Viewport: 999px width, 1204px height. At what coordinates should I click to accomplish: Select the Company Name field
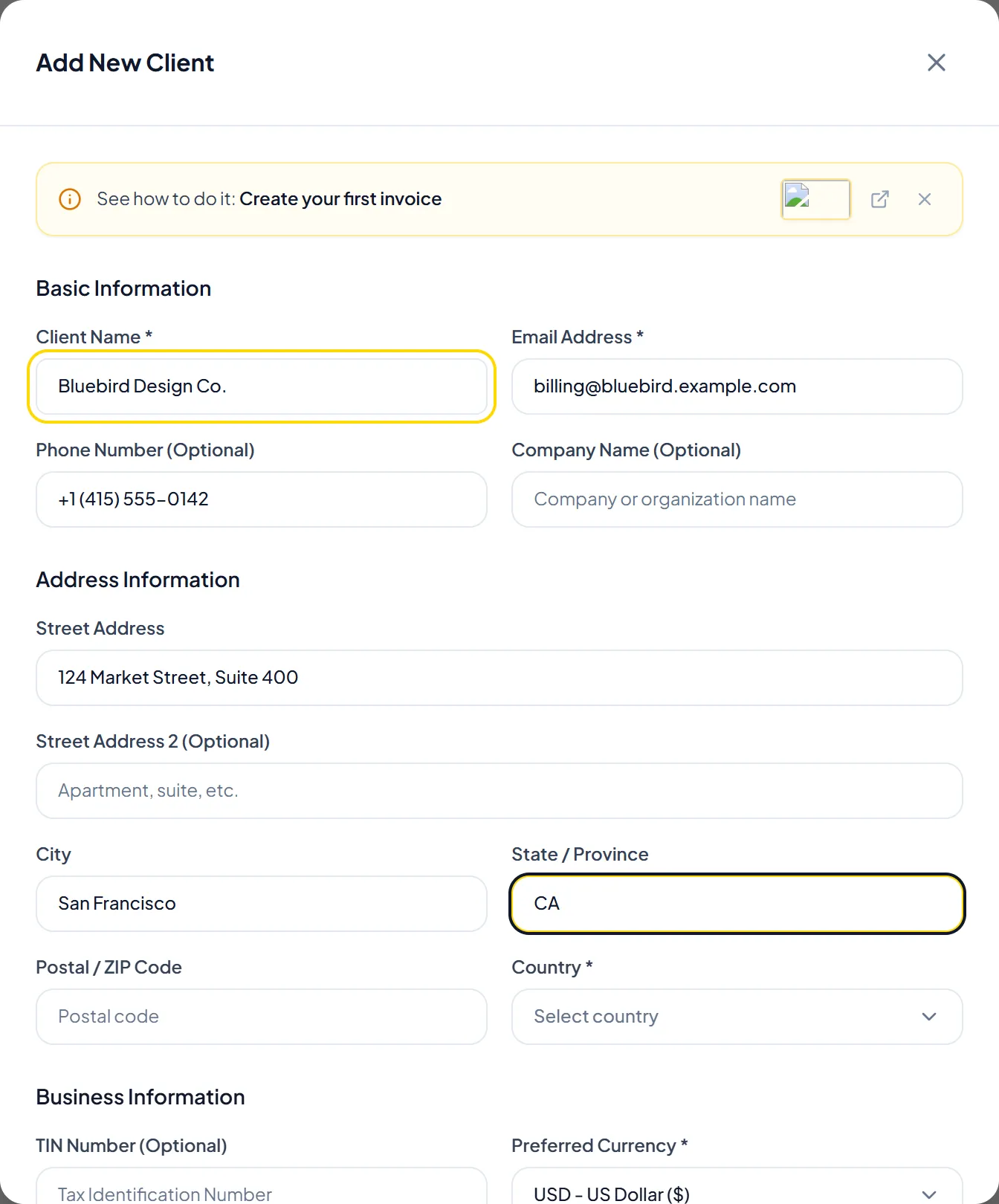(x=737, y=499)
